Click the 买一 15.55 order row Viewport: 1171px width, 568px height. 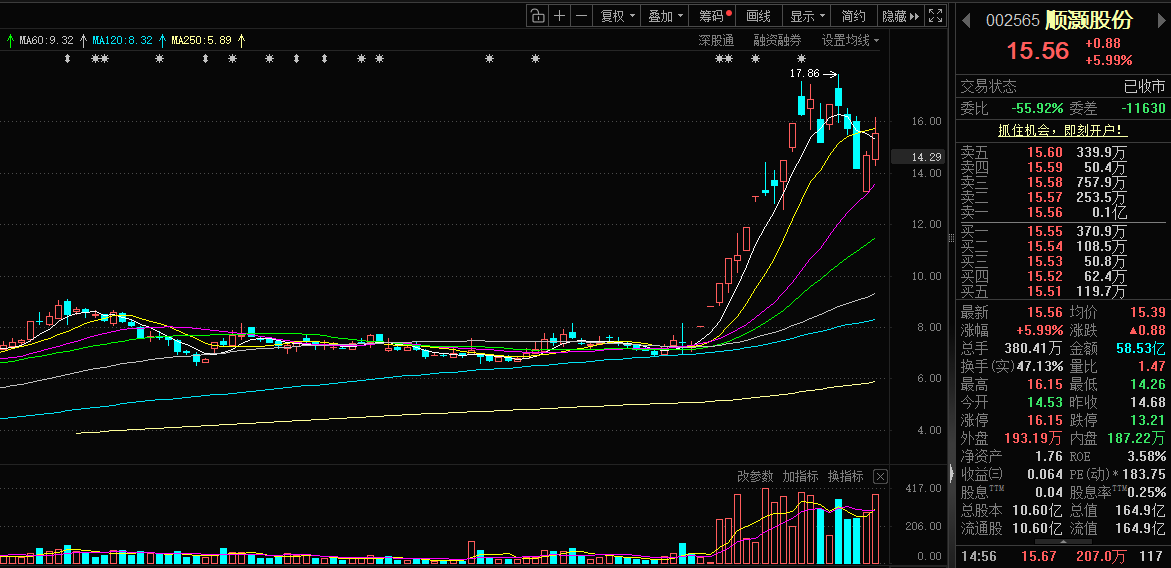[x=1063, y=231]
